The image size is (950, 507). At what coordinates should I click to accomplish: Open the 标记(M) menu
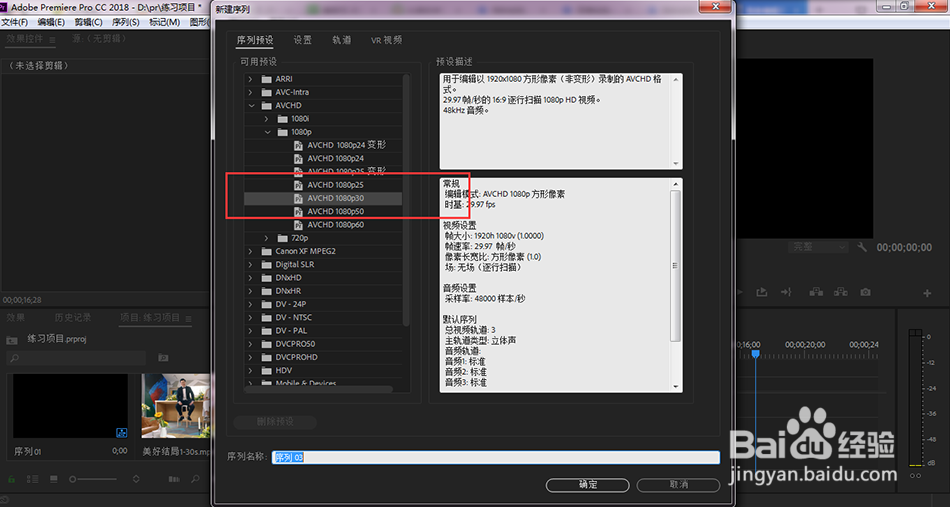[164, 22]
